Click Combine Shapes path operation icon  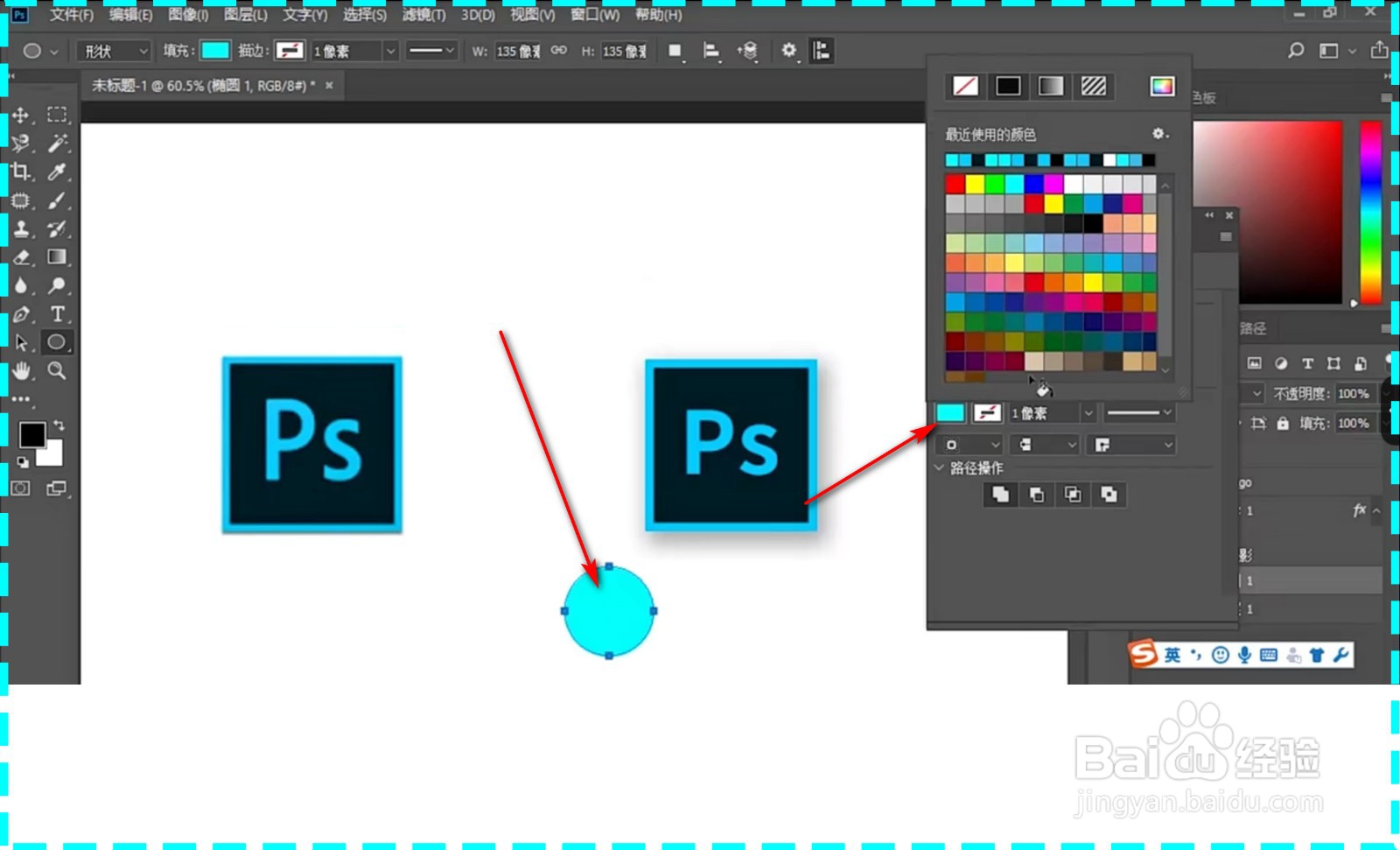point(1000,495)
